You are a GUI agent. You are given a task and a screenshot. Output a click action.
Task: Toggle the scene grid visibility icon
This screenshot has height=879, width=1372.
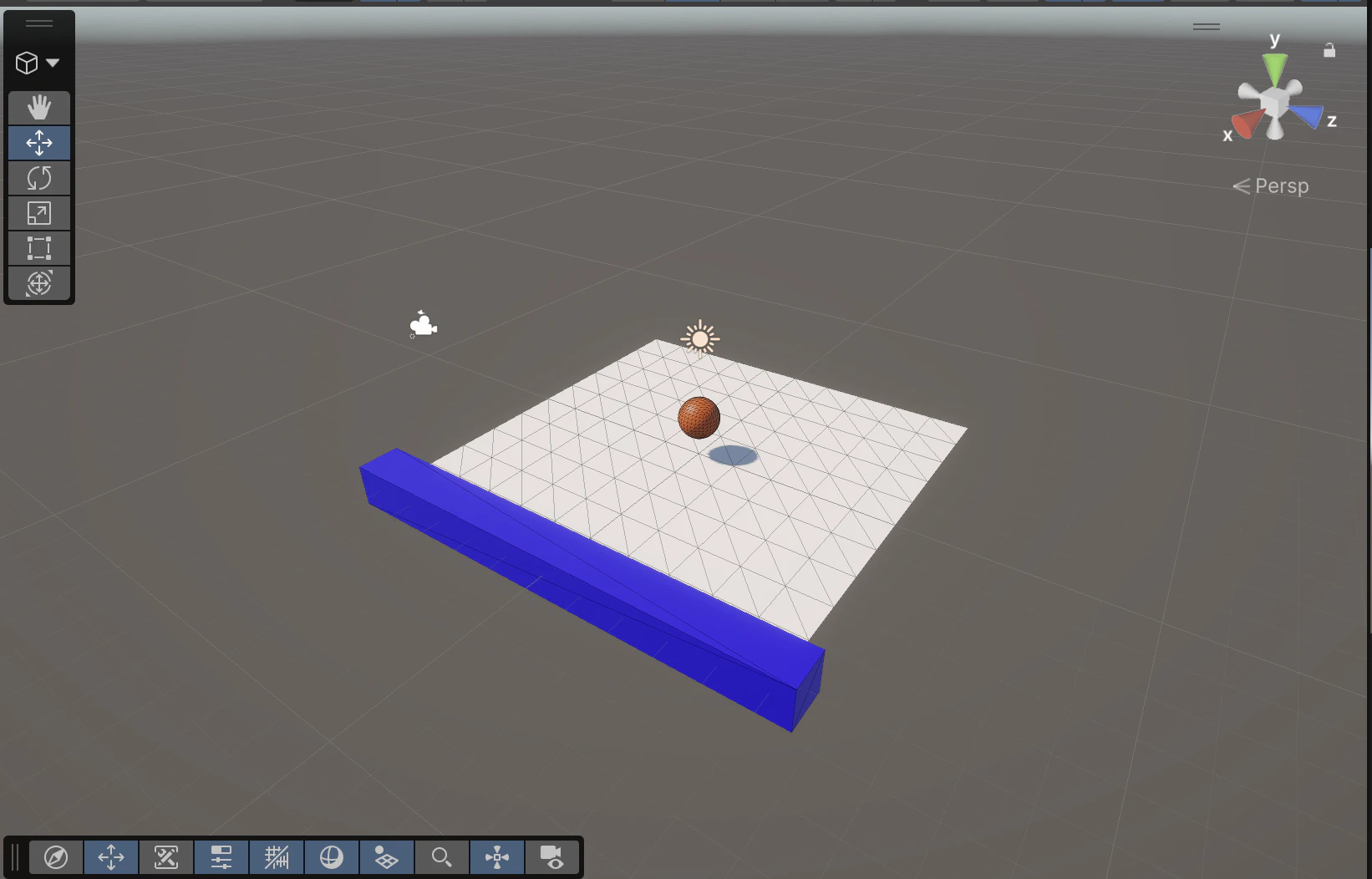386,857
